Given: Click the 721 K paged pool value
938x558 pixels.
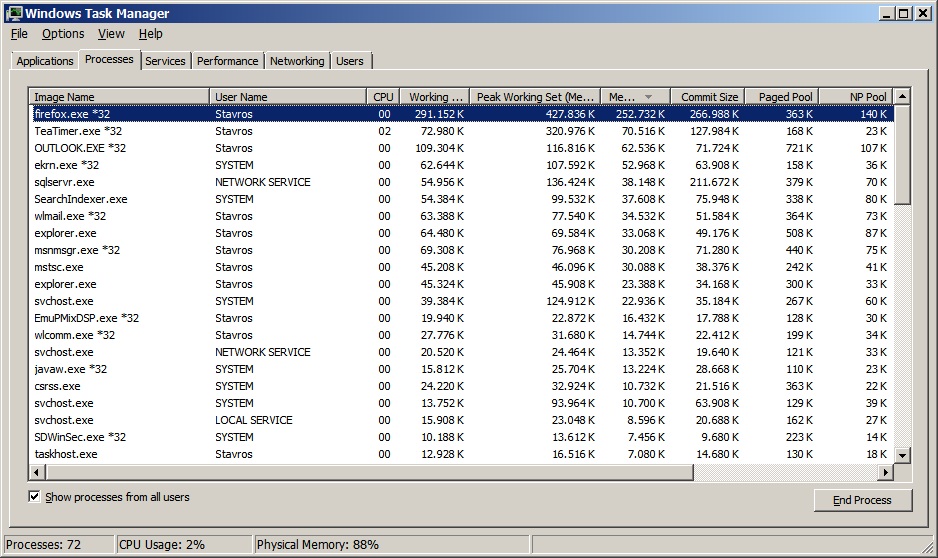Looking at the screenshot, I should coord(799,148).
